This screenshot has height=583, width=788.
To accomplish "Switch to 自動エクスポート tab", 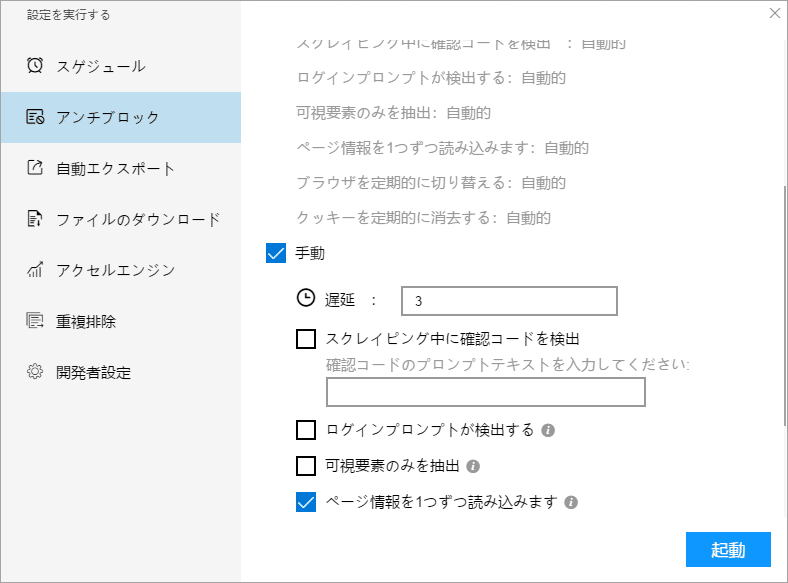I will (x=115, y=168).
